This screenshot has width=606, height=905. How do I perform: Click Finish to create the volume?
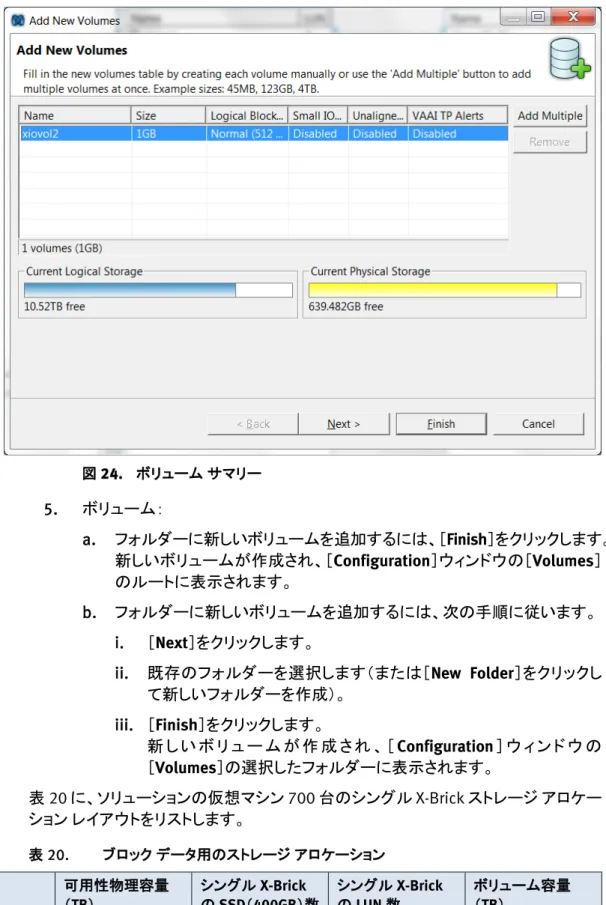click(441, 424)
